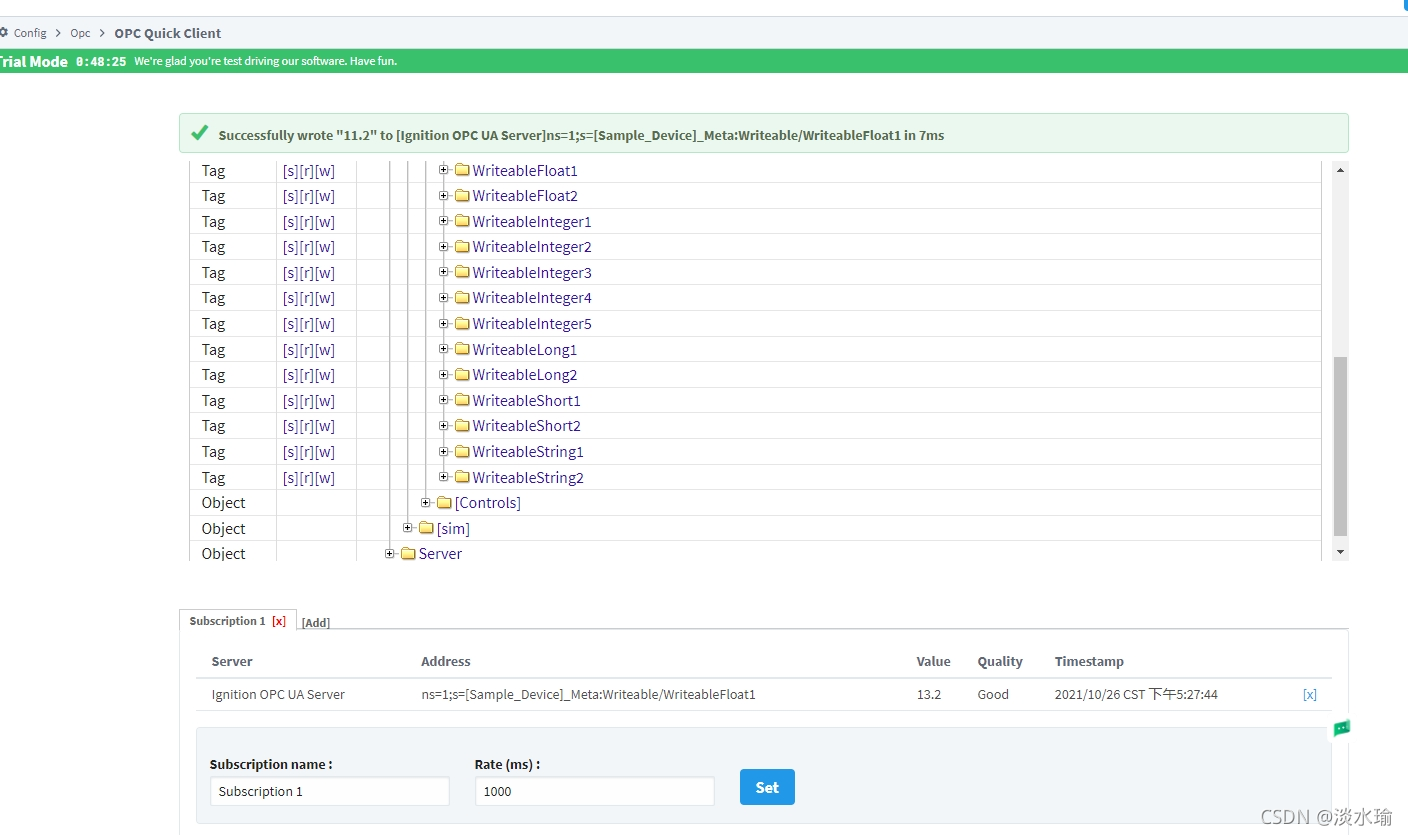1408x835 pixels.
Task: Read [r] the WriteableInteger1 tag
Action: (x=306, y=222)
